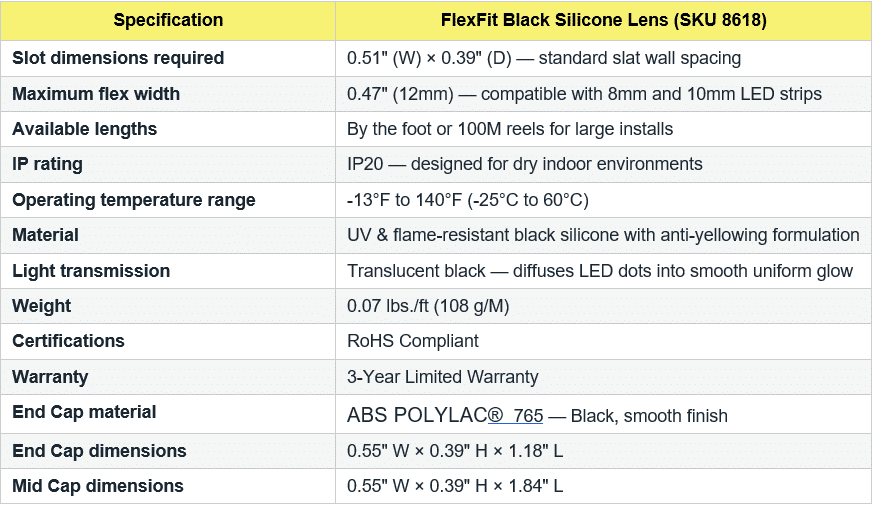
Task: Select the Available lengths row label
Action: (85, 129)
